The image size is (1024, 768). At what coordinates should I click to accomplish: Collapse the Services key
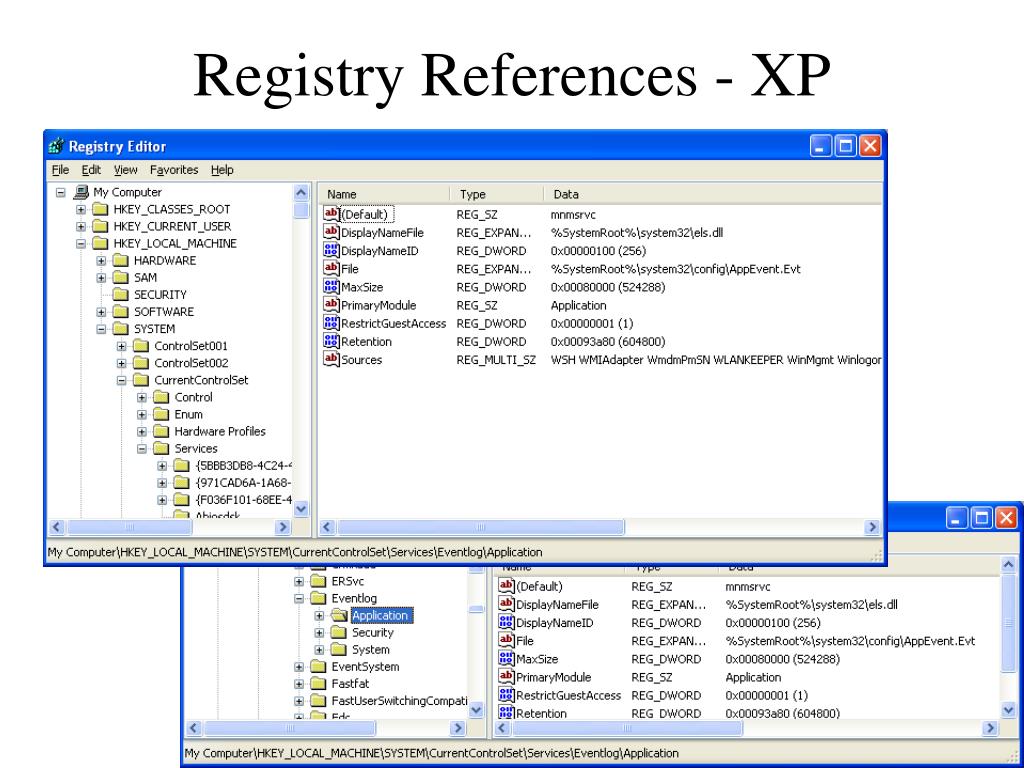(x=142, y=449)
